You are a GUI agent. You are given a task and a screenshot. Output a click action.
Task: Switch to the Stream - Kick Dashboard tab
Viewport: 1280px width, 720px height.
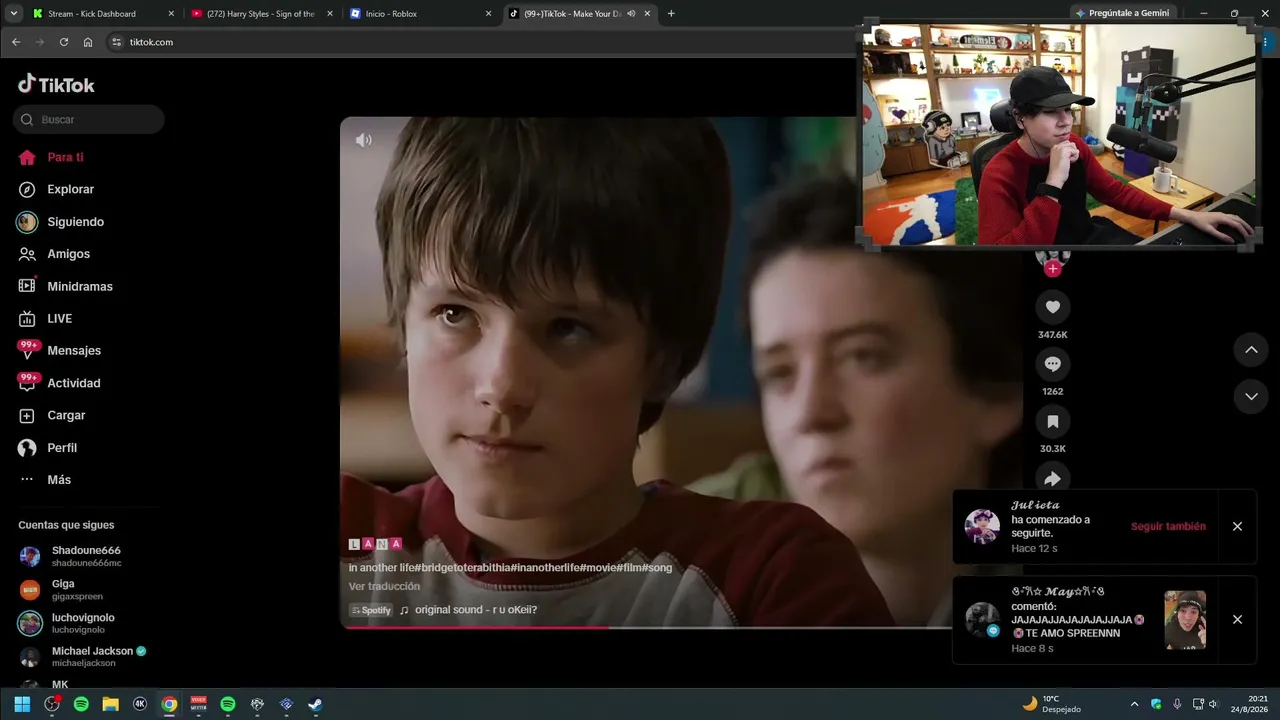click(x=104, y=14)
